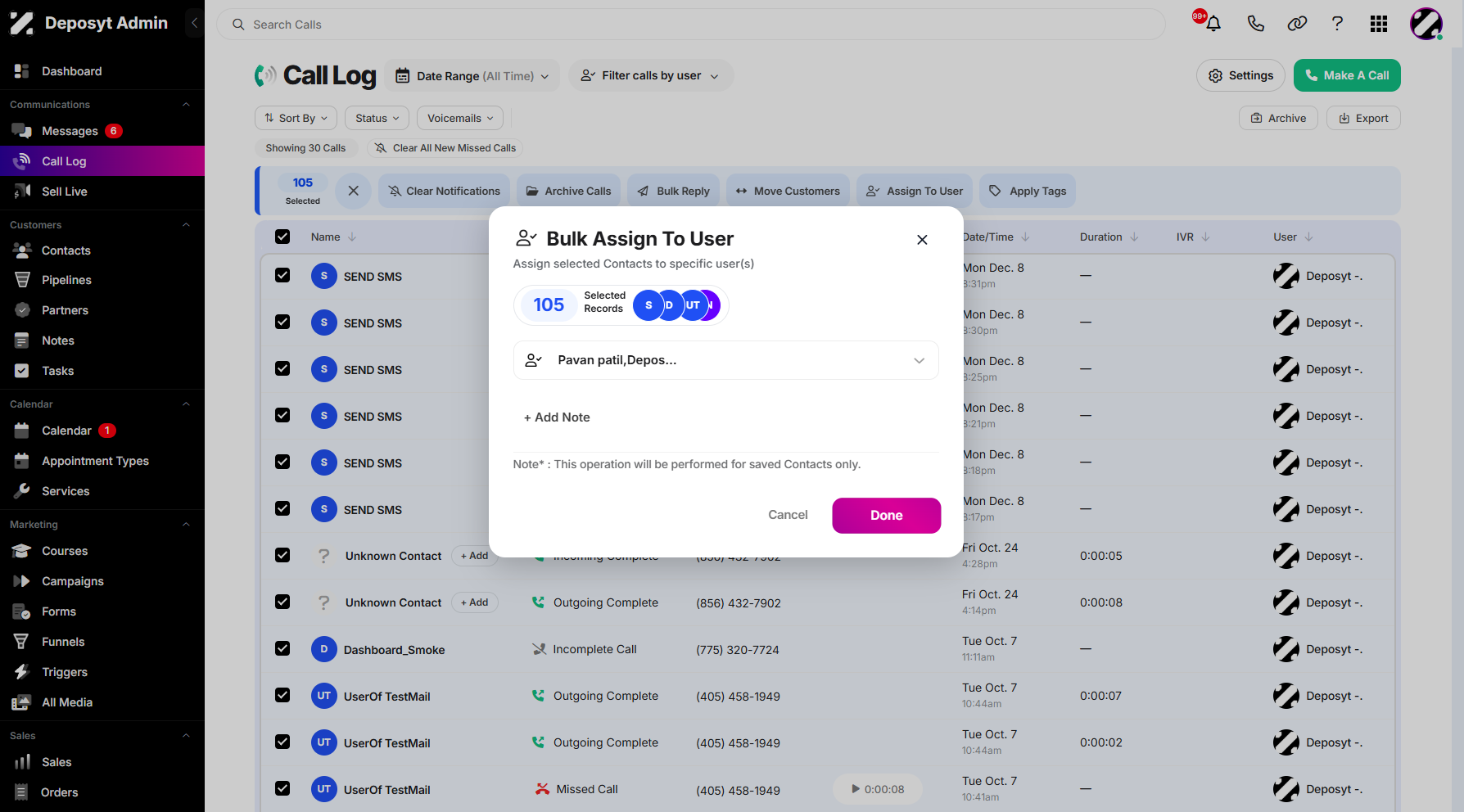
Task: Click Apply Tags in bulk toolbar
Action: (1028, 191)
